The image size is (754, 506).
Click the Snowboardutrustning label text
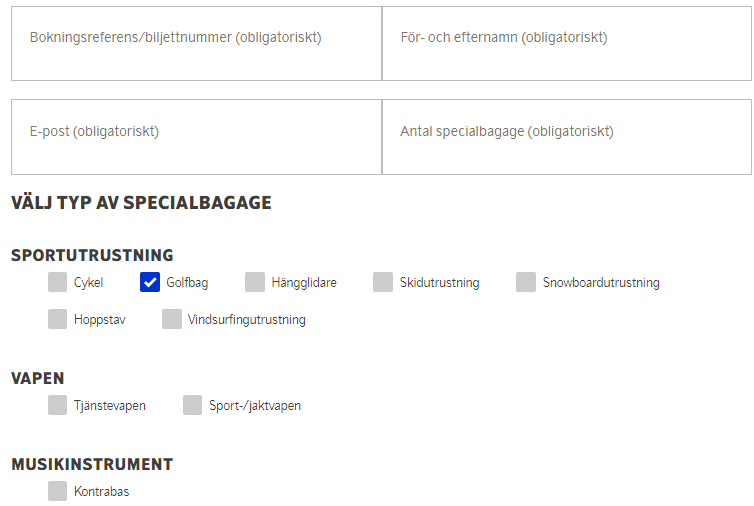pos(601,283)
